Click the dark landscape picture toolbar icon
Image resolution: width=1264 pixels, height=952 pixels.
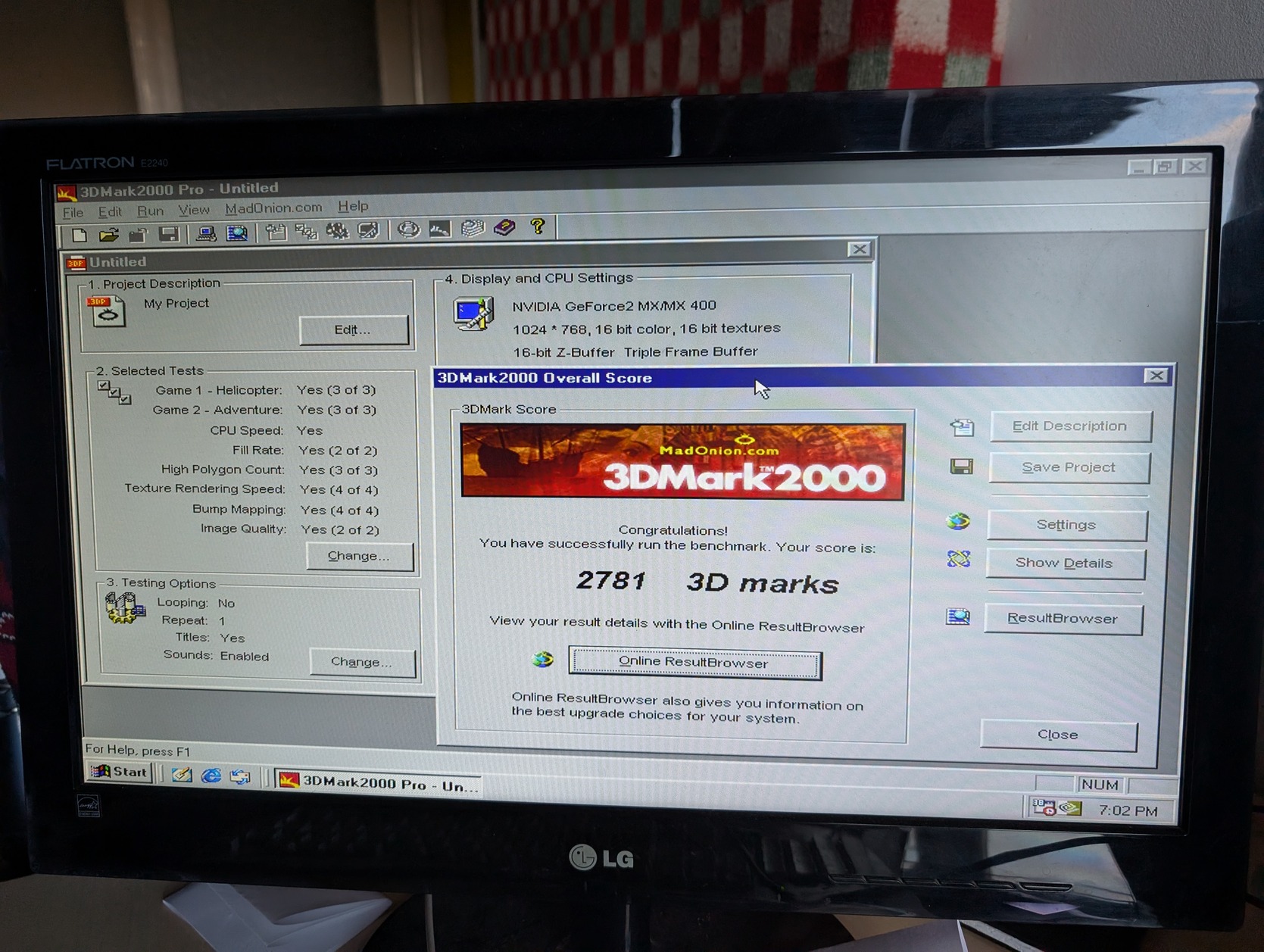[439, 228]
